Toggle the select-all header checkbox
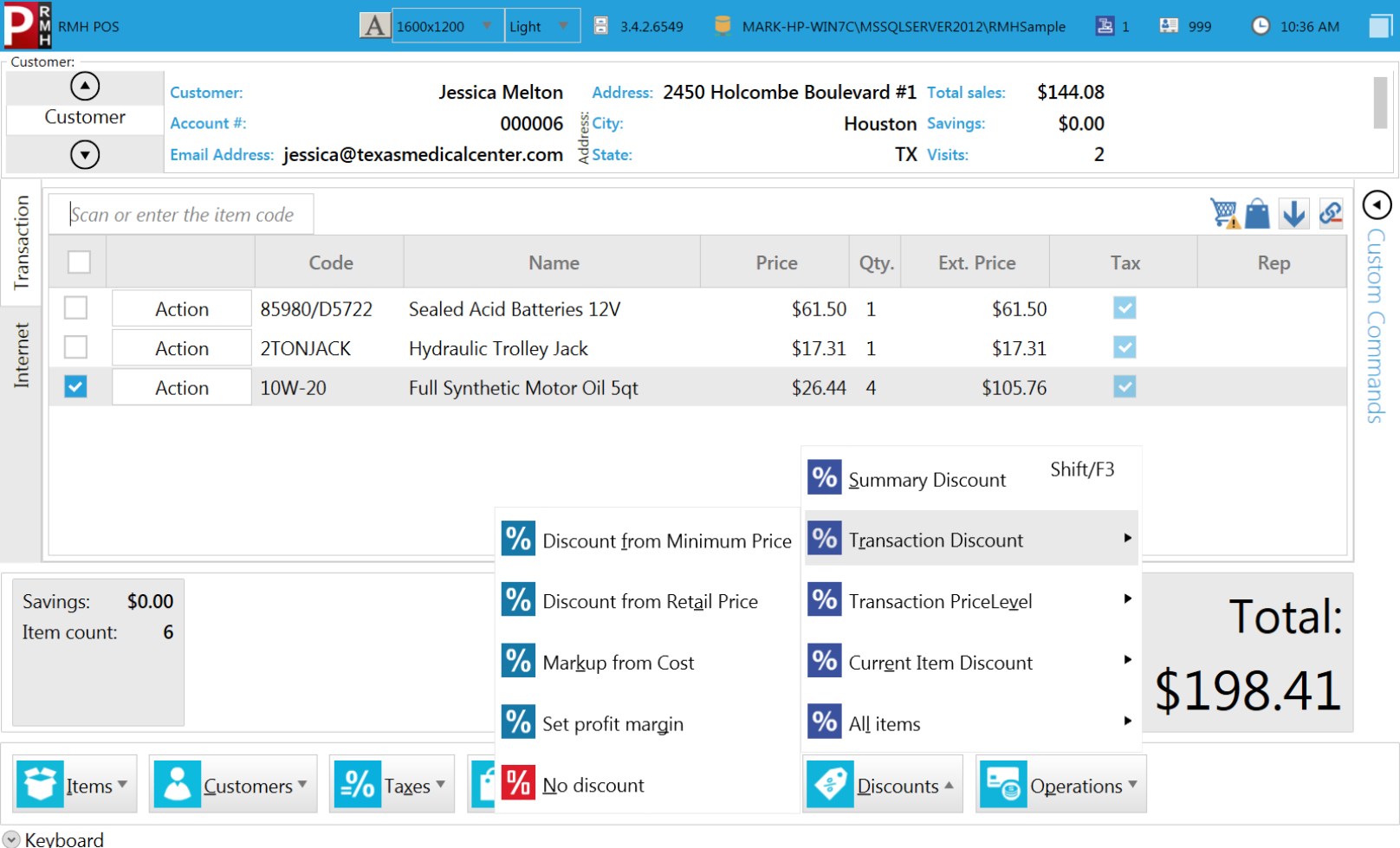Image resolution: width=1400 pixels, height=848 pixels. coord(79,262)
